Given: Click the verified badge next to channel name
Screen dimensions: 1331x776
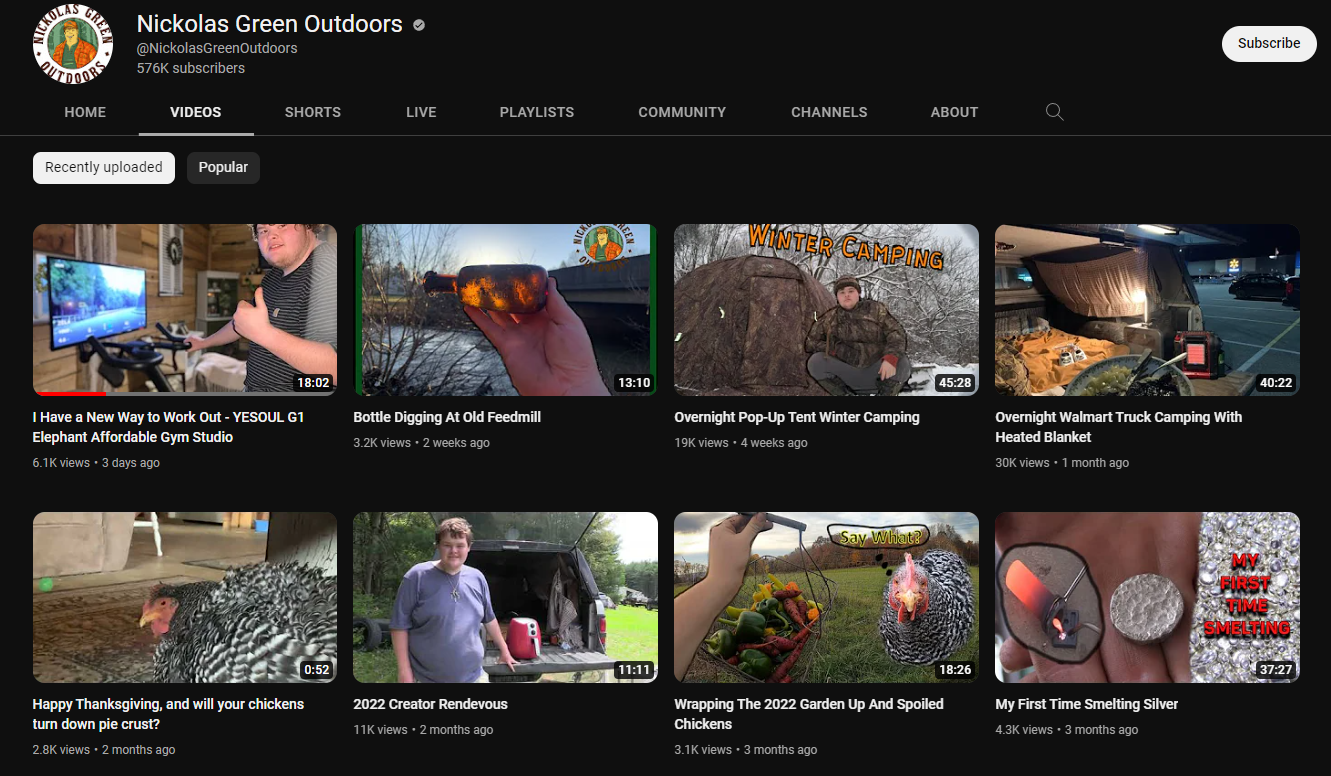Looking at the screenshot, I should click(x=418, y=25).
